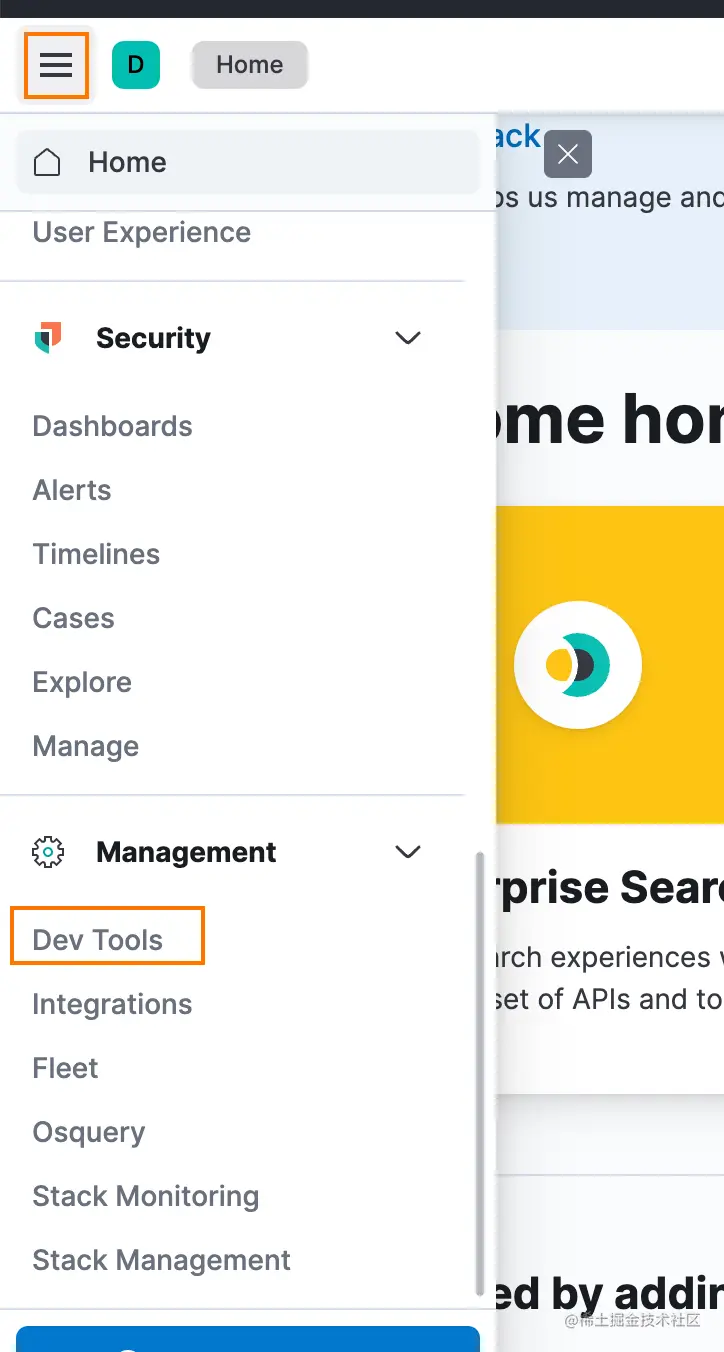Image resolution: width=724 pixels, height=1352 pixels.
Task: Click the green D space avatar
Action: pos(136,65)
